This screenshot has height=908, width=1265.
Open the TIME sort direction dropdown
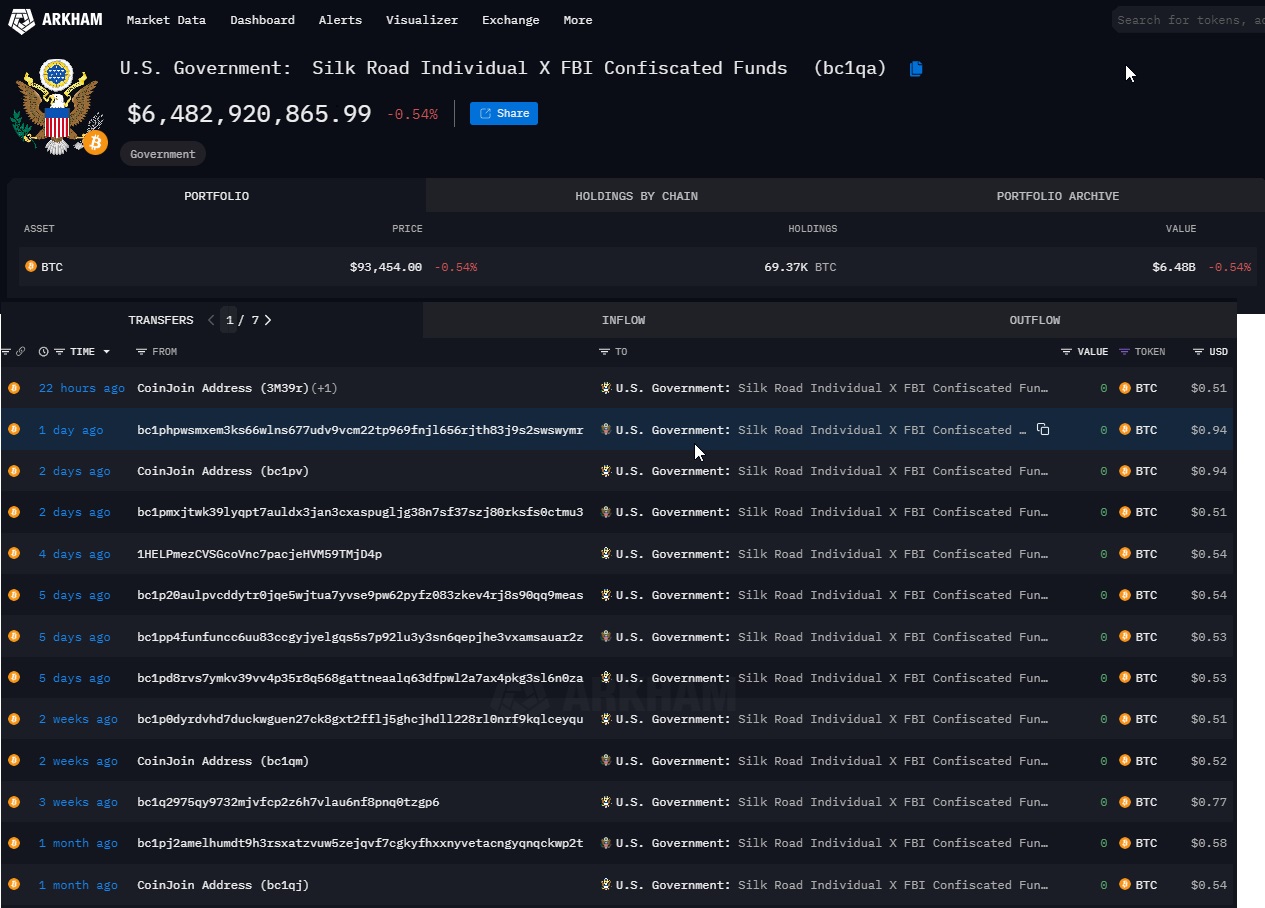(x=106, y=352)
